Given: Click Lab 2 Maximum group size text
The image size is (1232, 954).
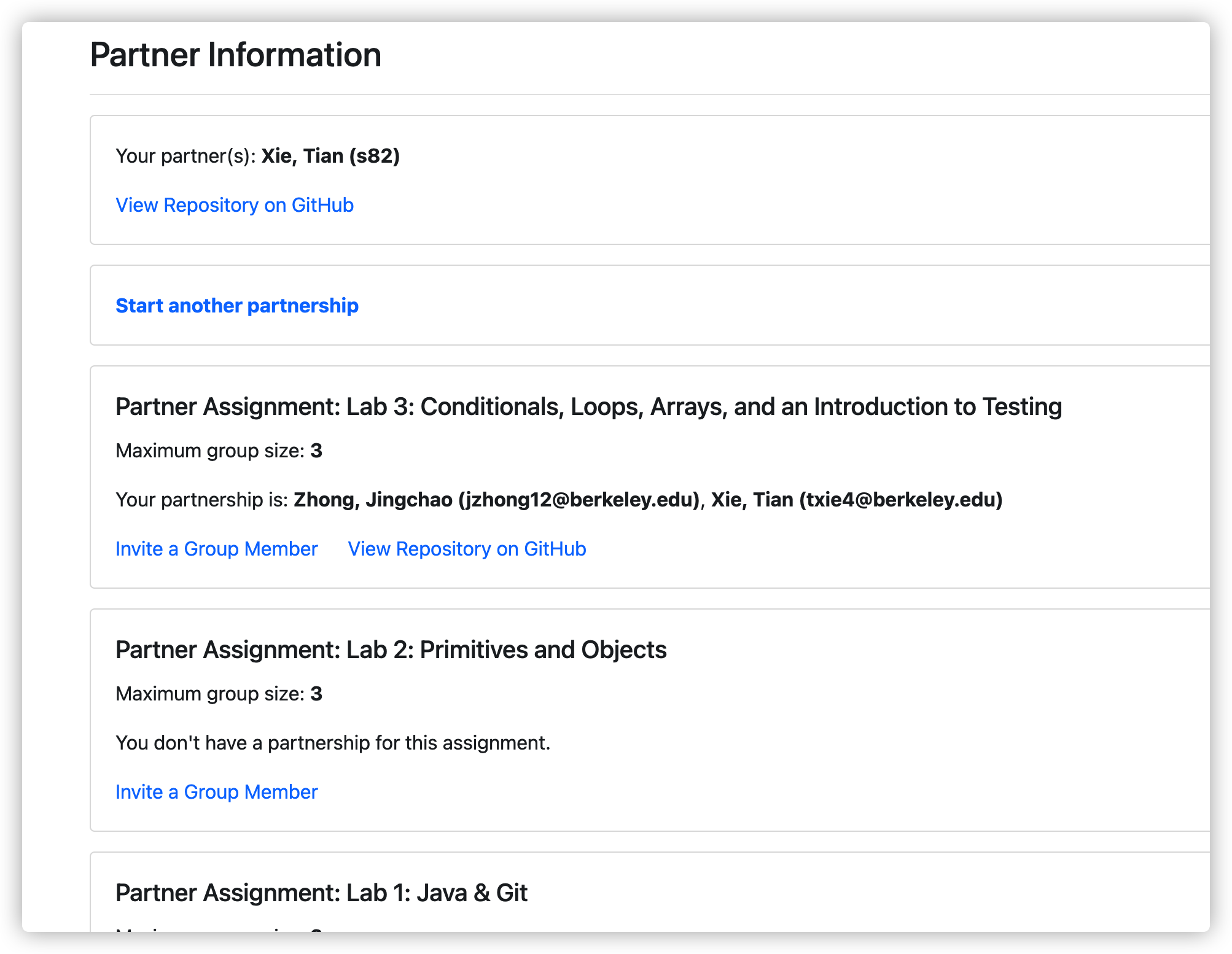Looking at the screenshot, I should point(219,694).
